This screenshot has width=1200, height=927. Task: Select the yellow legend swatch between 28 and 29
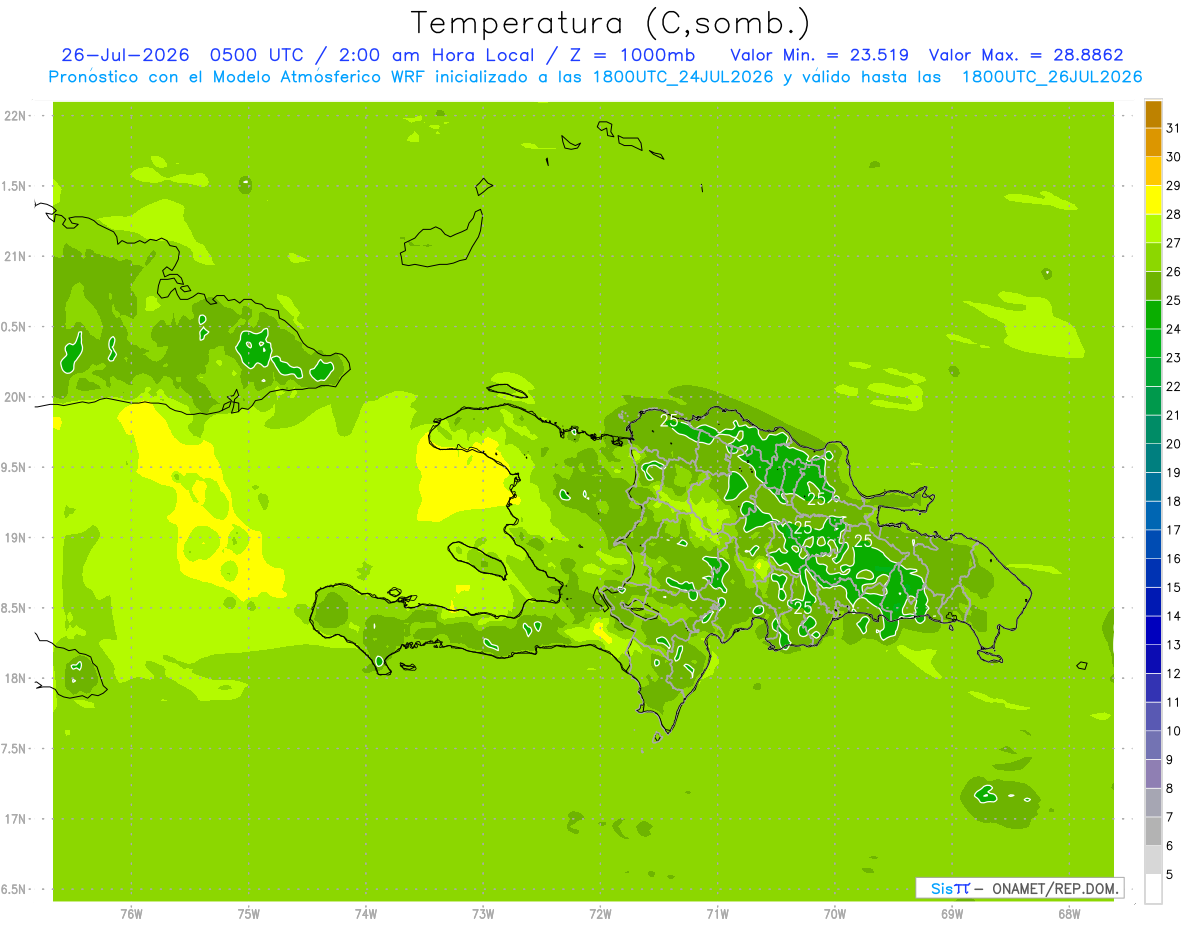1153,200
